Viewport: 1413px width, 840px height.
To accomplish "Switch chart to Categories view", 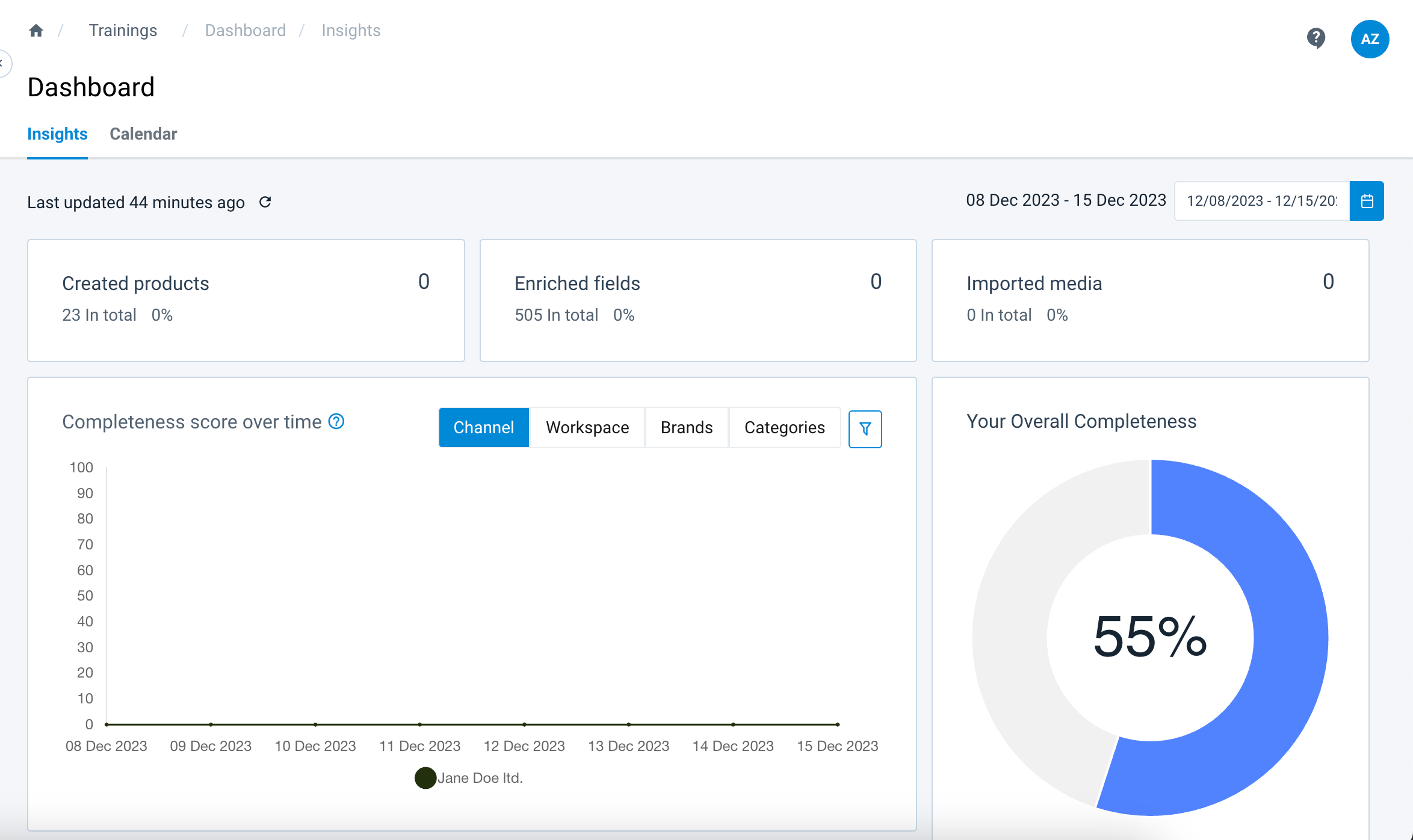I will pos(784,428).
